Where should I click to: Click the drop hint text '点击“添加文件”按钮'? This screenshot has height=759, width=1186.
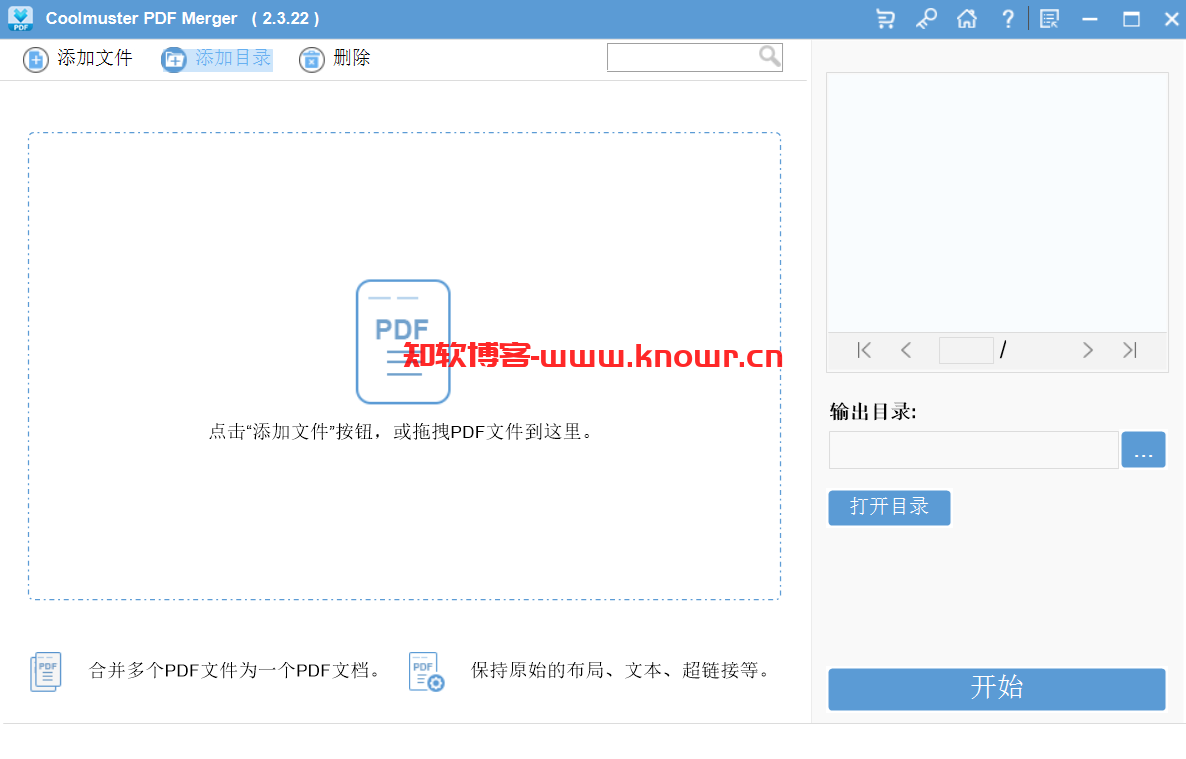(291, 432)
